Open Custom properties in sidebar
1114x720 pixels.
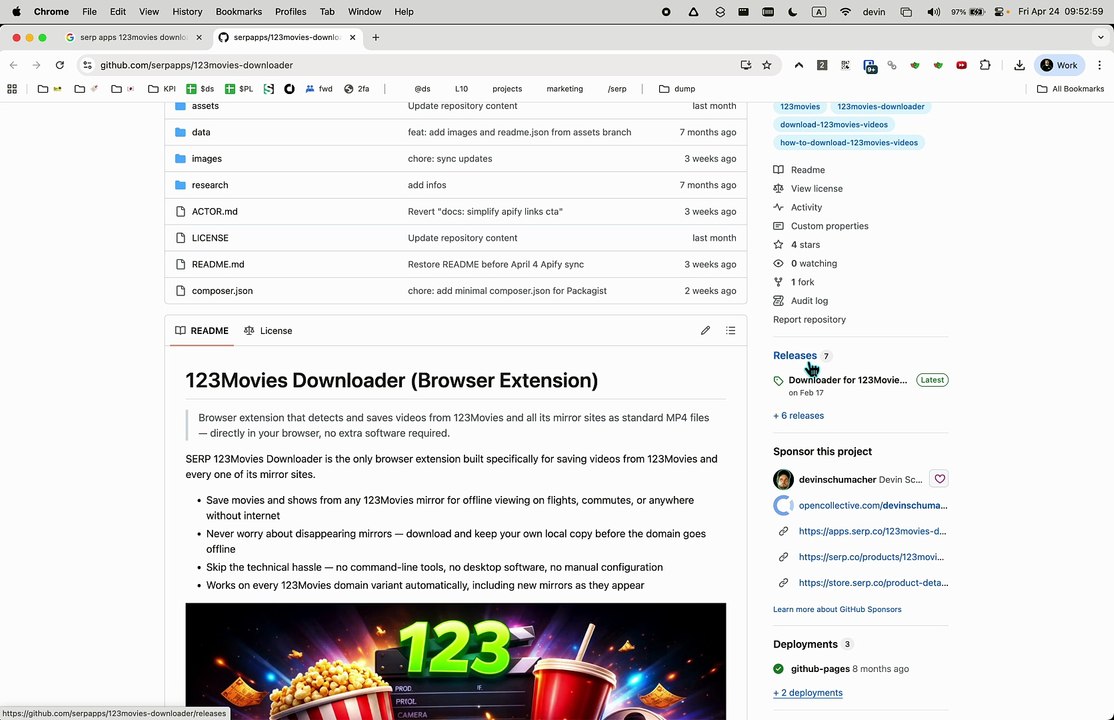pyautogui.click(x=829, y=226)
